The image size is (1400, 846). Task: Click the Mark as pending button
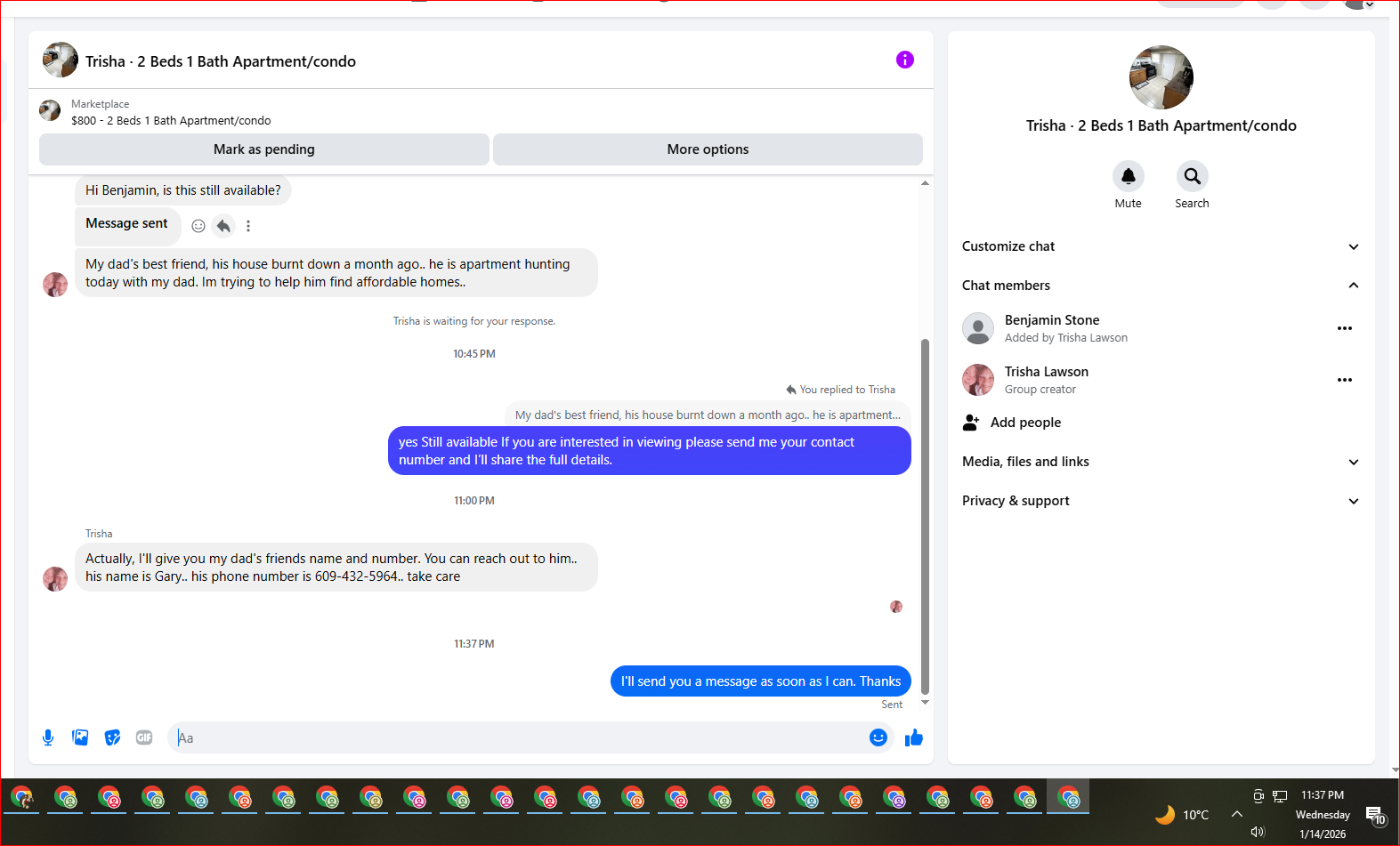point(264,149)
